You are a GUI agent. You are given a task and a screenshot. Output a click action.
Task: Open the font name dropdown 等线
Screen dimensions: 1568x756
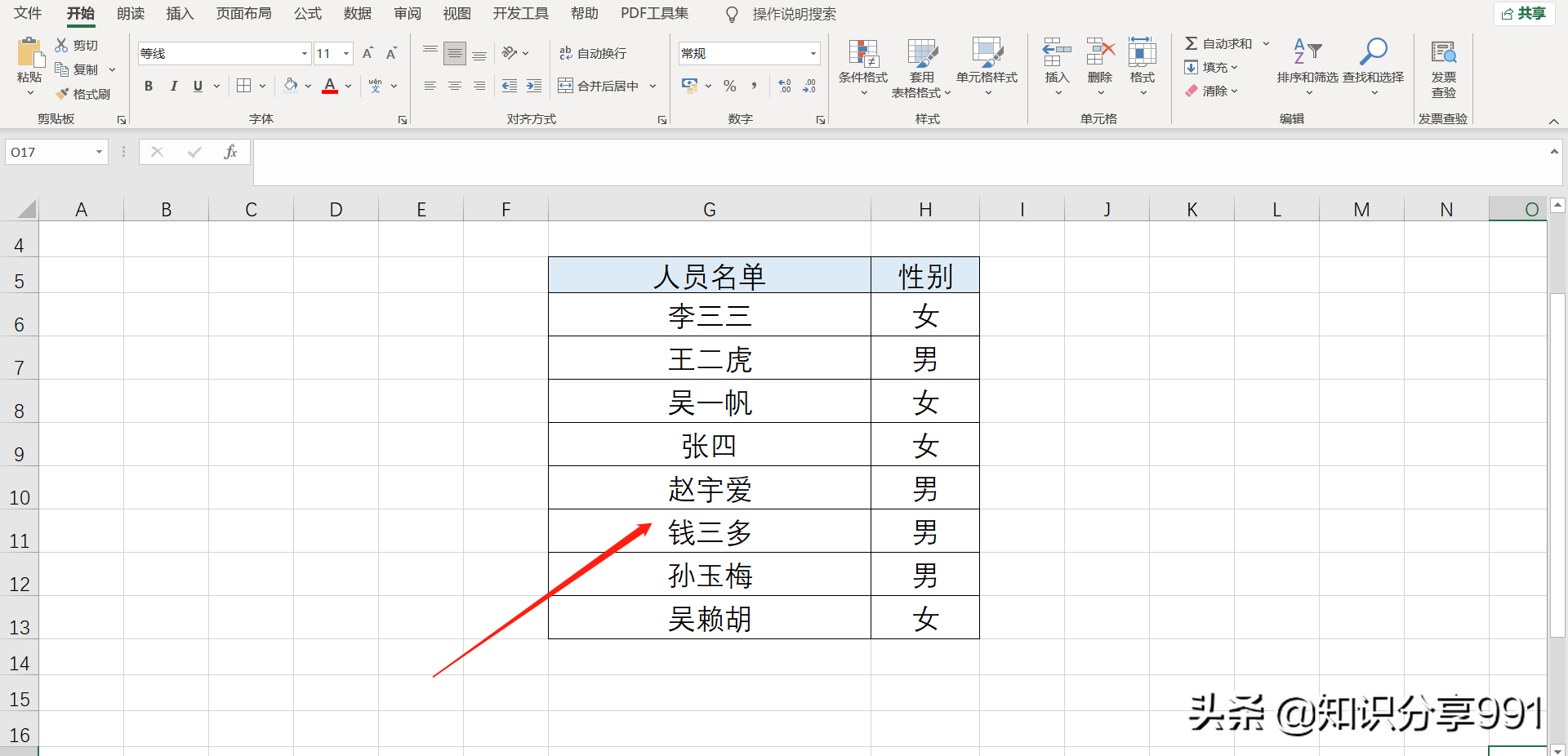click(x=305, y=54)
